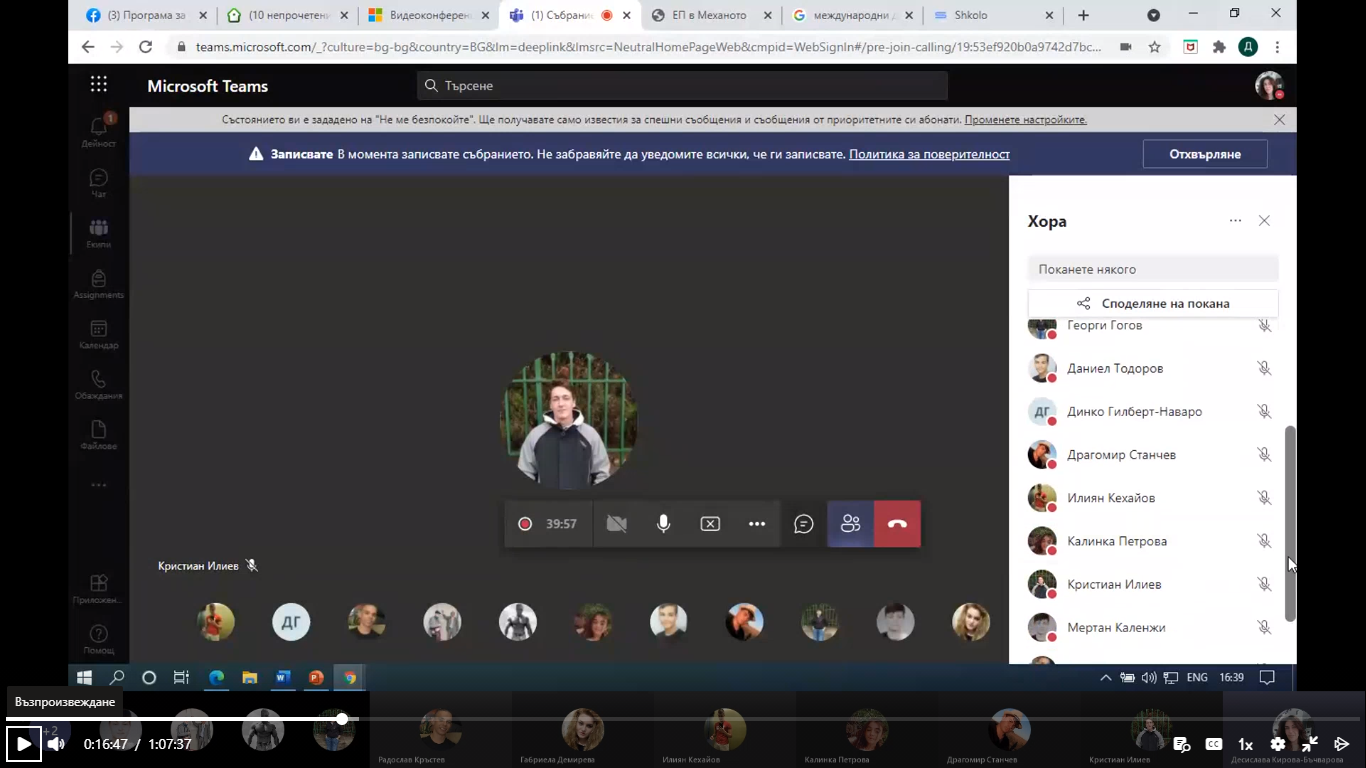Click the Teams search box
Viewport: 1366px width, 768px height.
(682, 86)
